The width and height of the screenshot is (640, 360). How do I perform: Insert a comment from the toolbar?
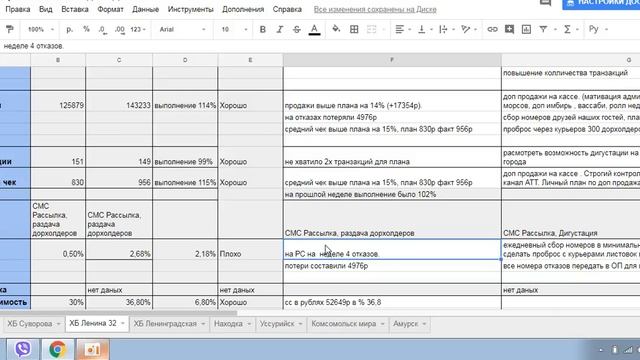509,29
